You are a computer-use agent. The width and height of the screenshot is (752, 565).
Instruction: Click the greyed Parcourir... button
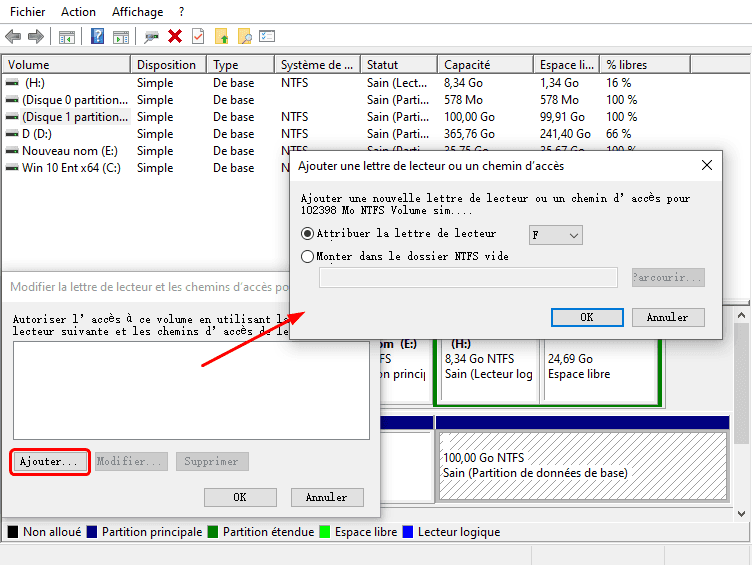point(668,277)
